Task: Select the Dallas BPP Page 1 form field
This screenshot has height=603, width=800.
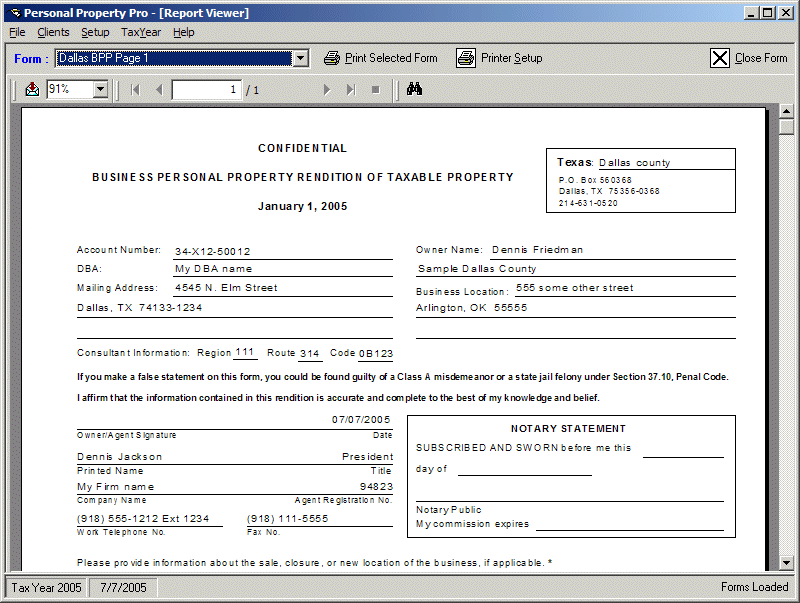Action: [174, 58]
